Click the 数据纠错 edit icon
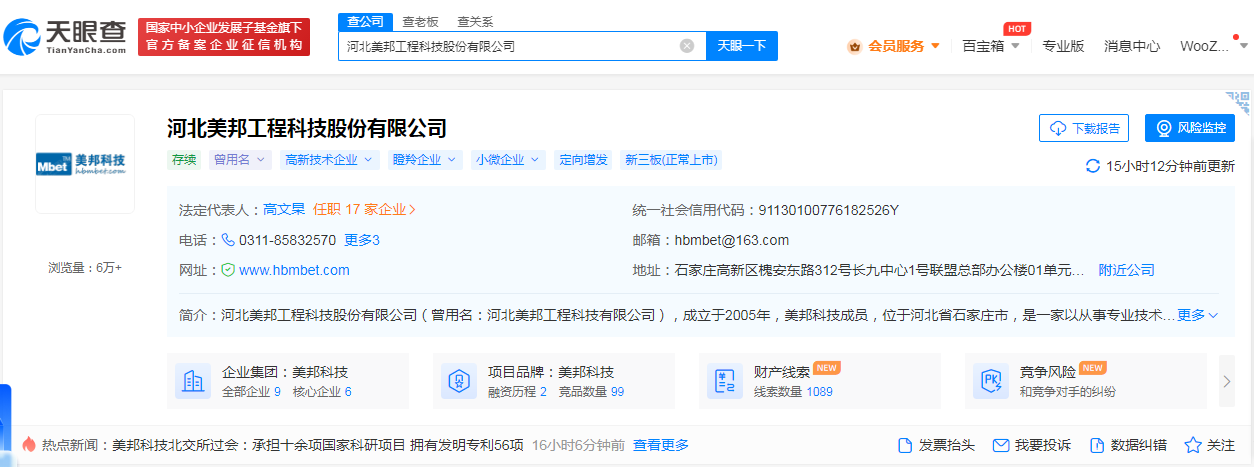 point(1096,445)
